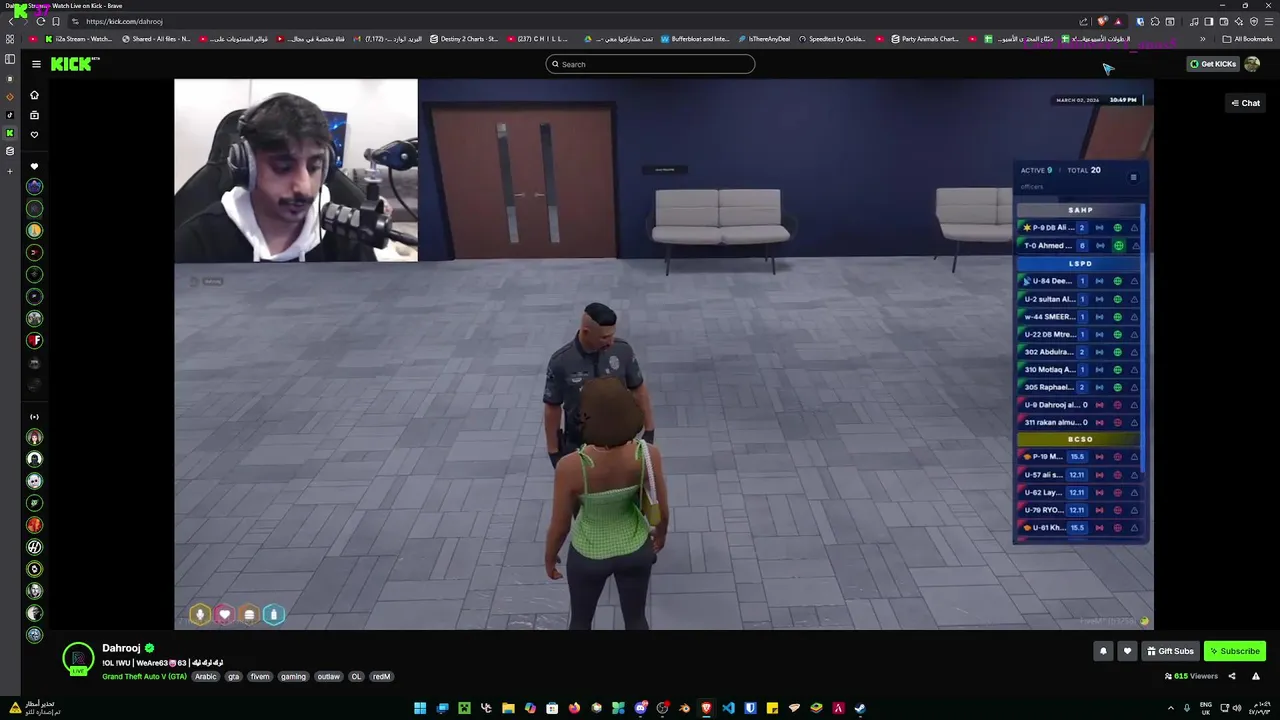The width and height of the screenshot is (1280, 720).
Task: Open the Windows Start menu
Action: coord(420,708)
